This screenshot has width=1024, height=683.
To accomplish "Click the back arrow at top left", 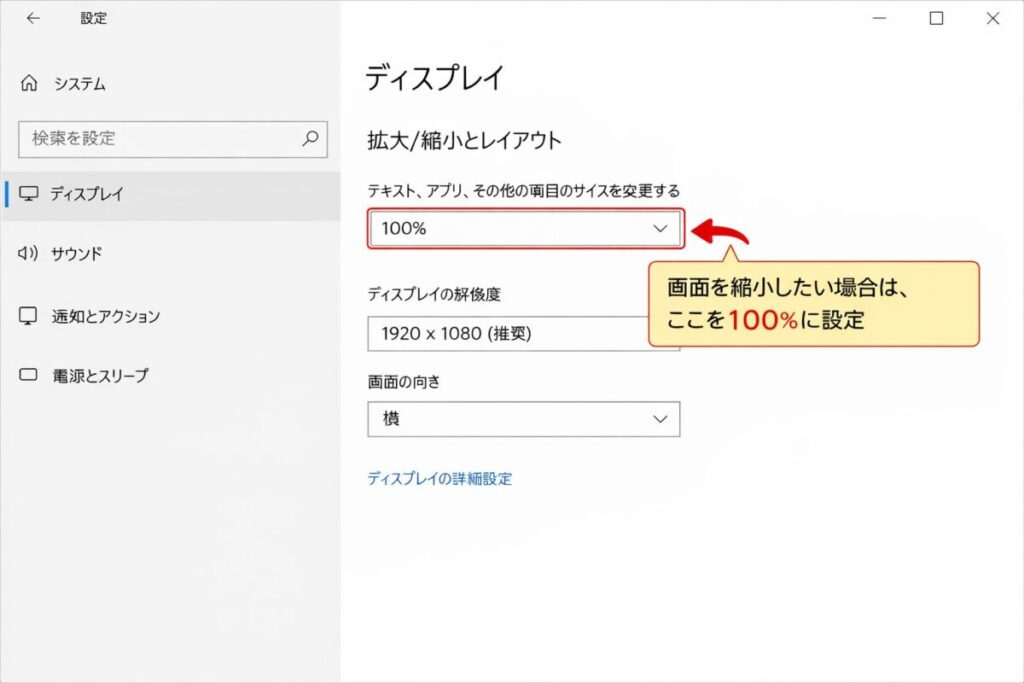I will pos(33,17).
